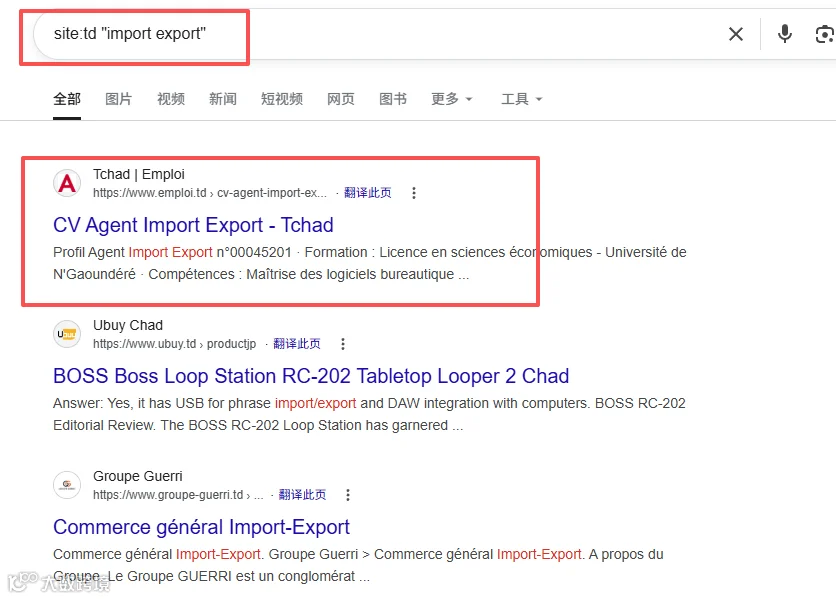This screenshot has width=836, height=599.
Task: Switch to the 图片 tab
Action: pyautogui.click(x=118, y=99)
